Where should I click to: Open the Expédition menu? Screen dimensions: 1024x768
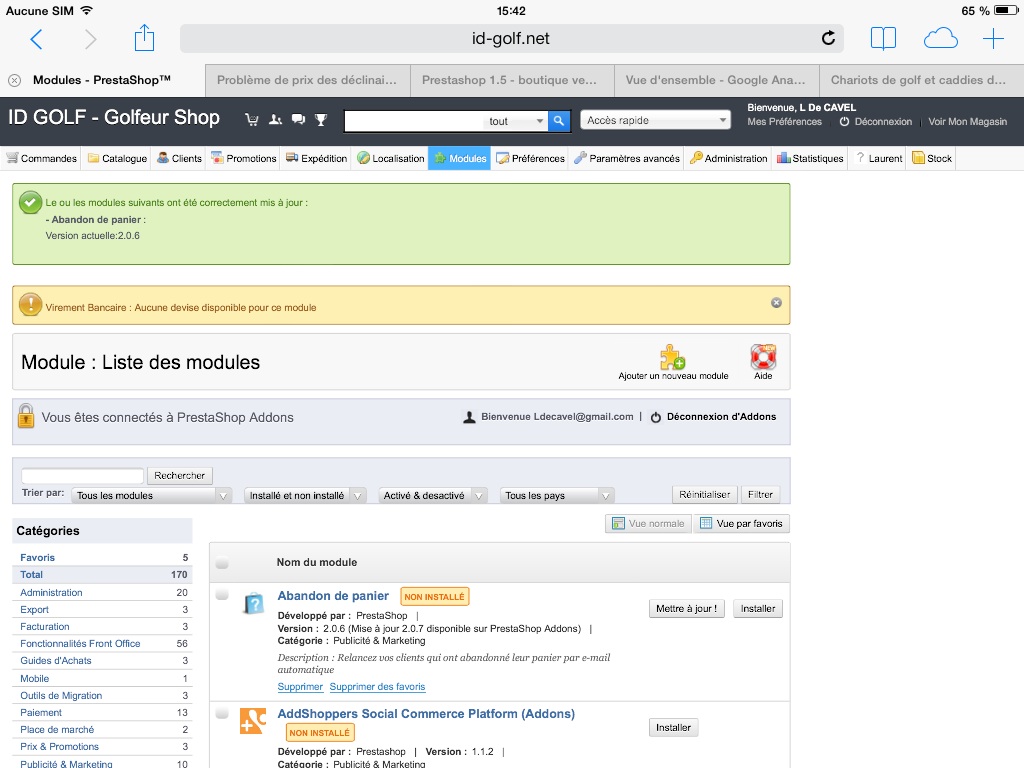click(x=316, y=159)
